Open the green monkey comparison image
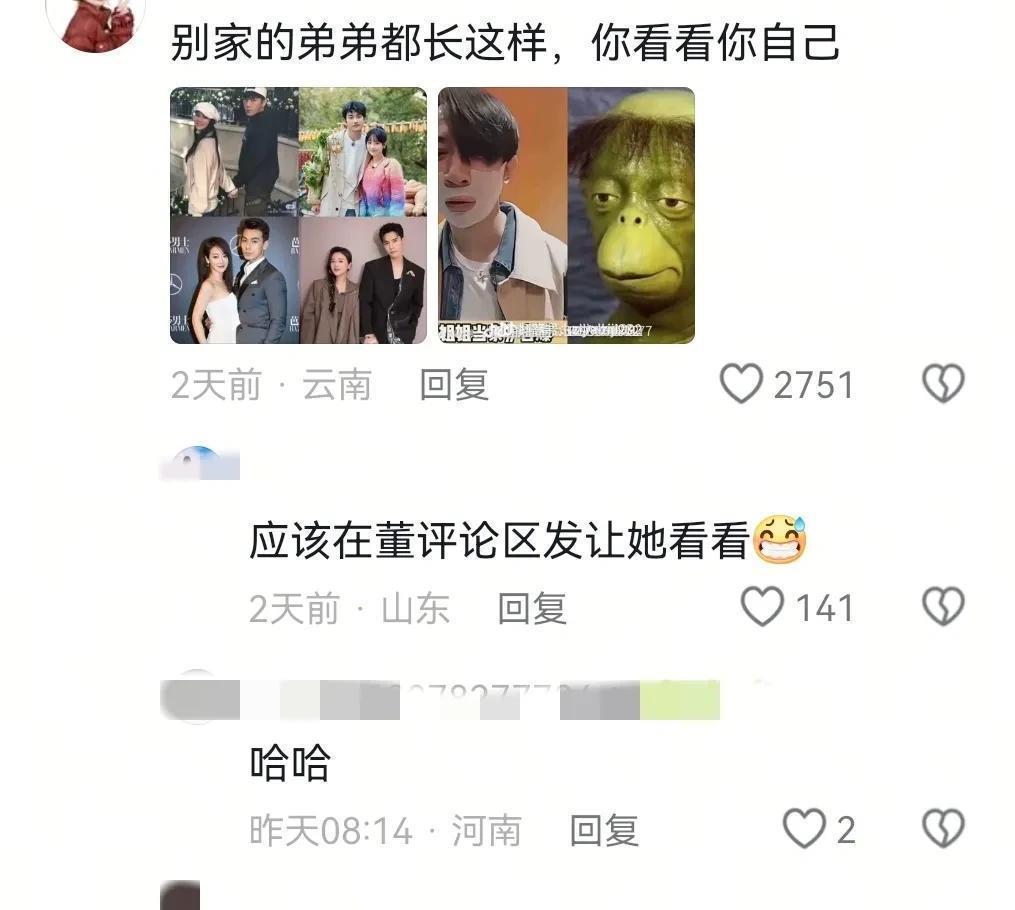The image size is (1015, 910). pyautogui.click(x=566, y=216)
